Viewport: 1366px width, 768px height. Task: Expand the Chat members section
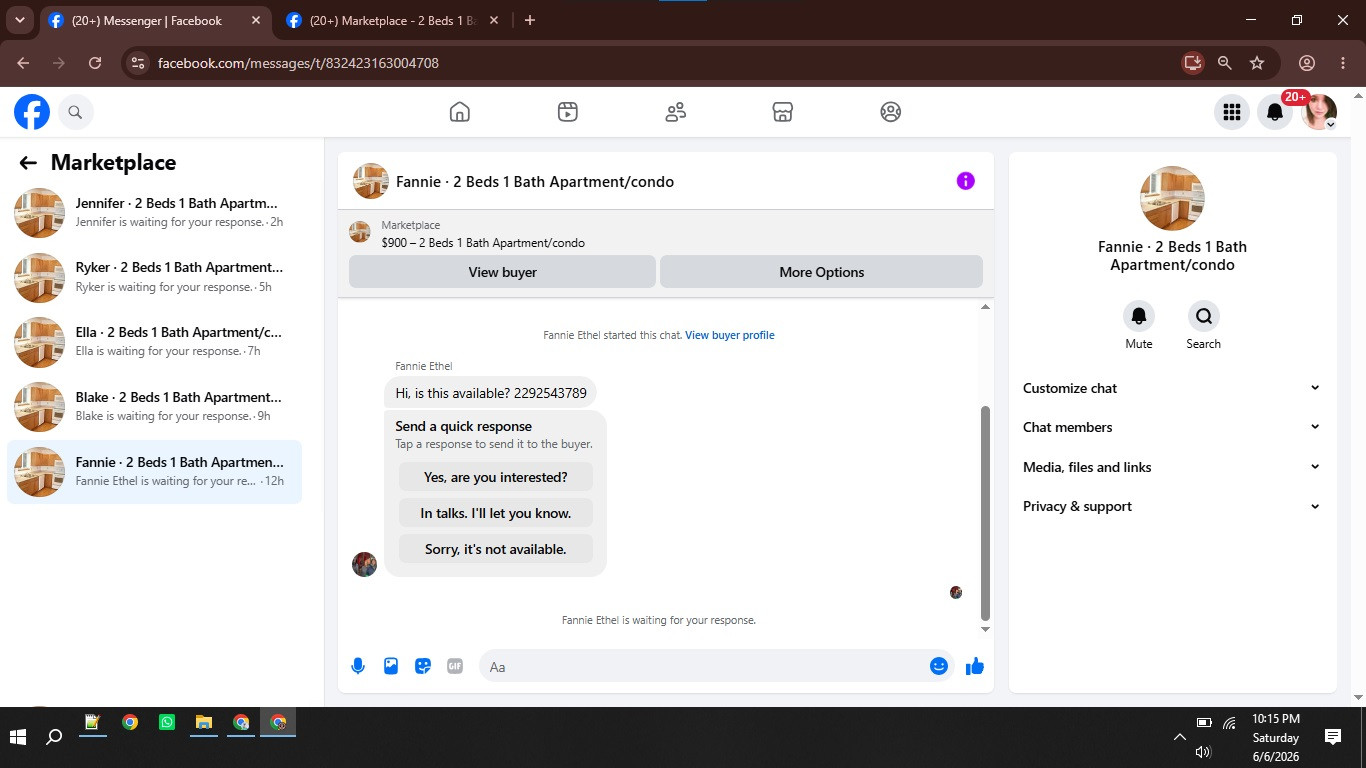tap(1172, 427)
